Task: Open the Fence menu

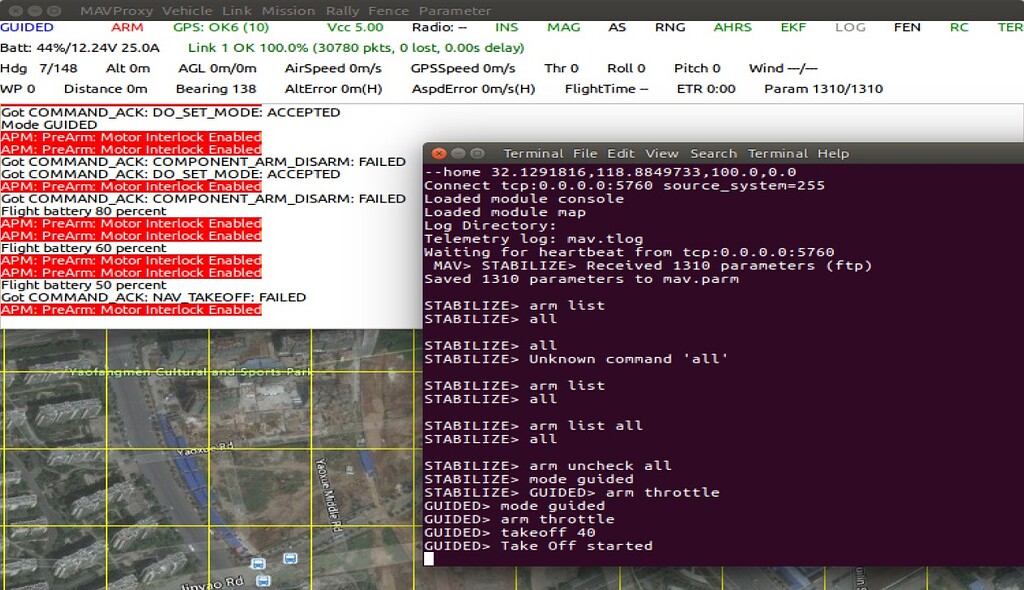Action: click(391, 11)
